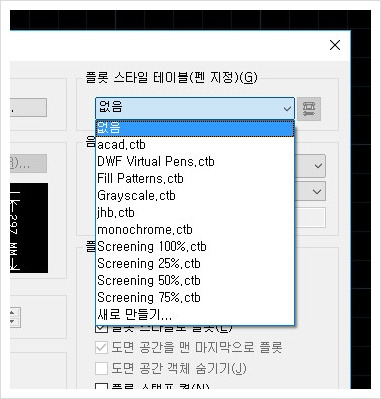Choose Screening 100%.ctb

(x=195, y=247)
